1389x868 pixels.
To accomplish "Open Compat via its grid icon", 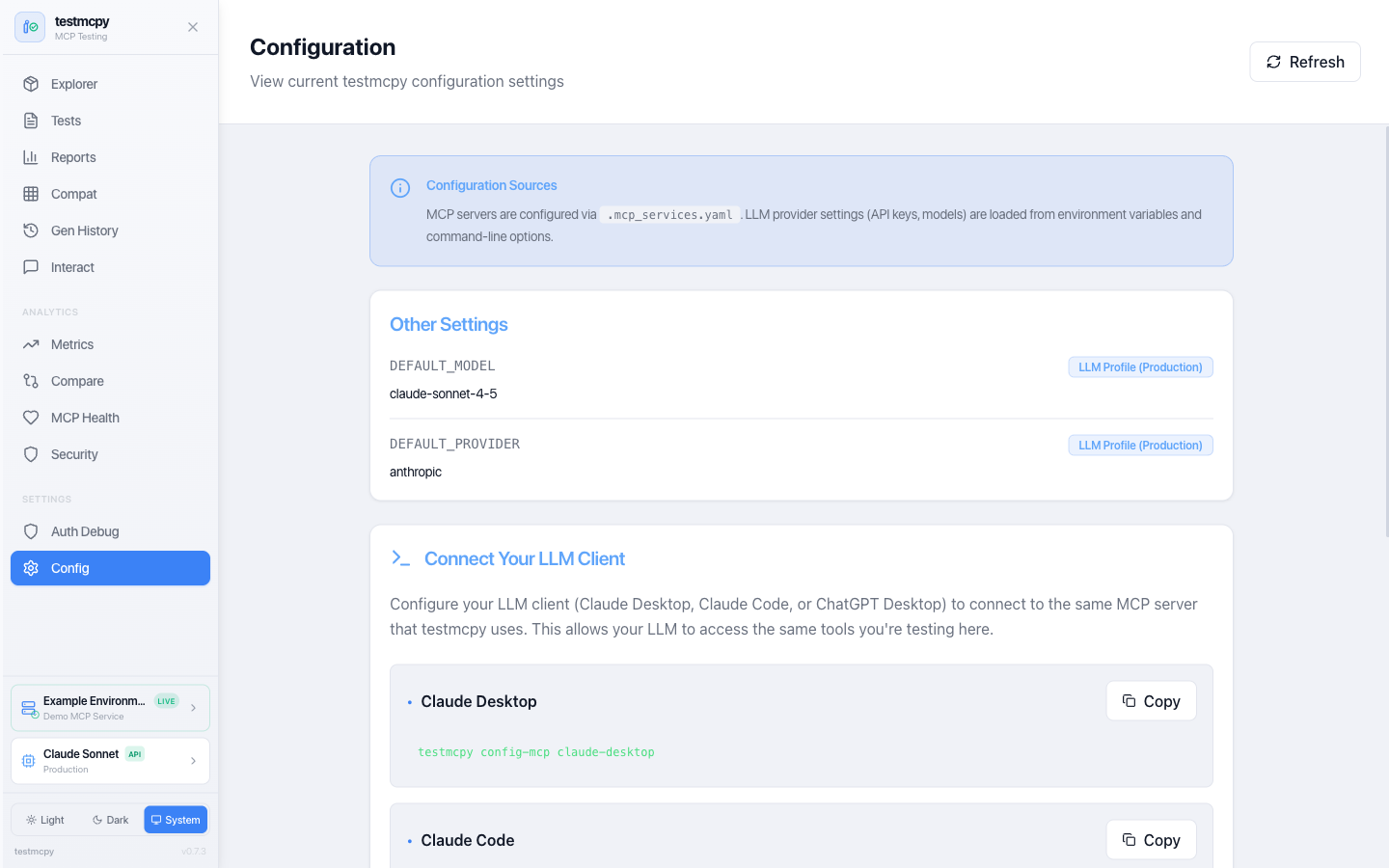I will coord(31,194).
